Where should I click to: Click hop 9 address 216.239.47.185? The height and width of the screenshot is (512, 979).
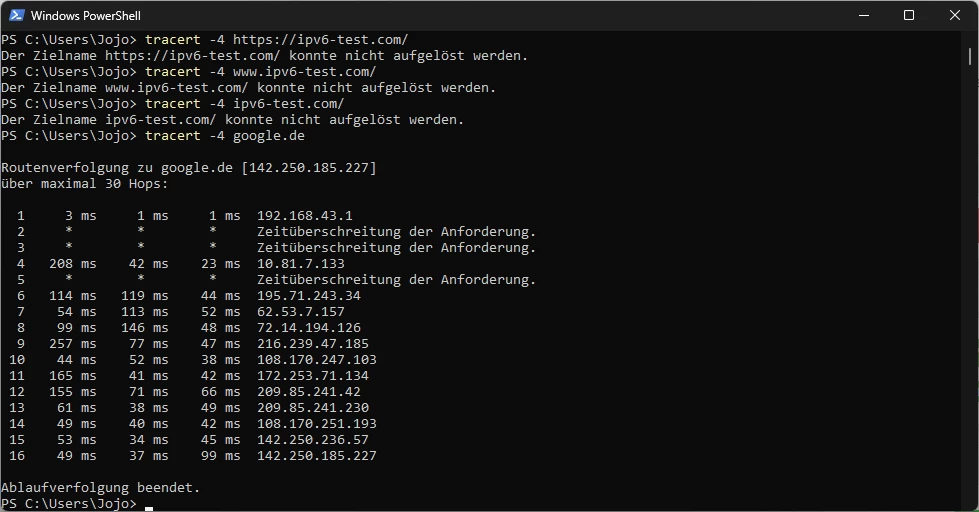click(x=313, y=344)
